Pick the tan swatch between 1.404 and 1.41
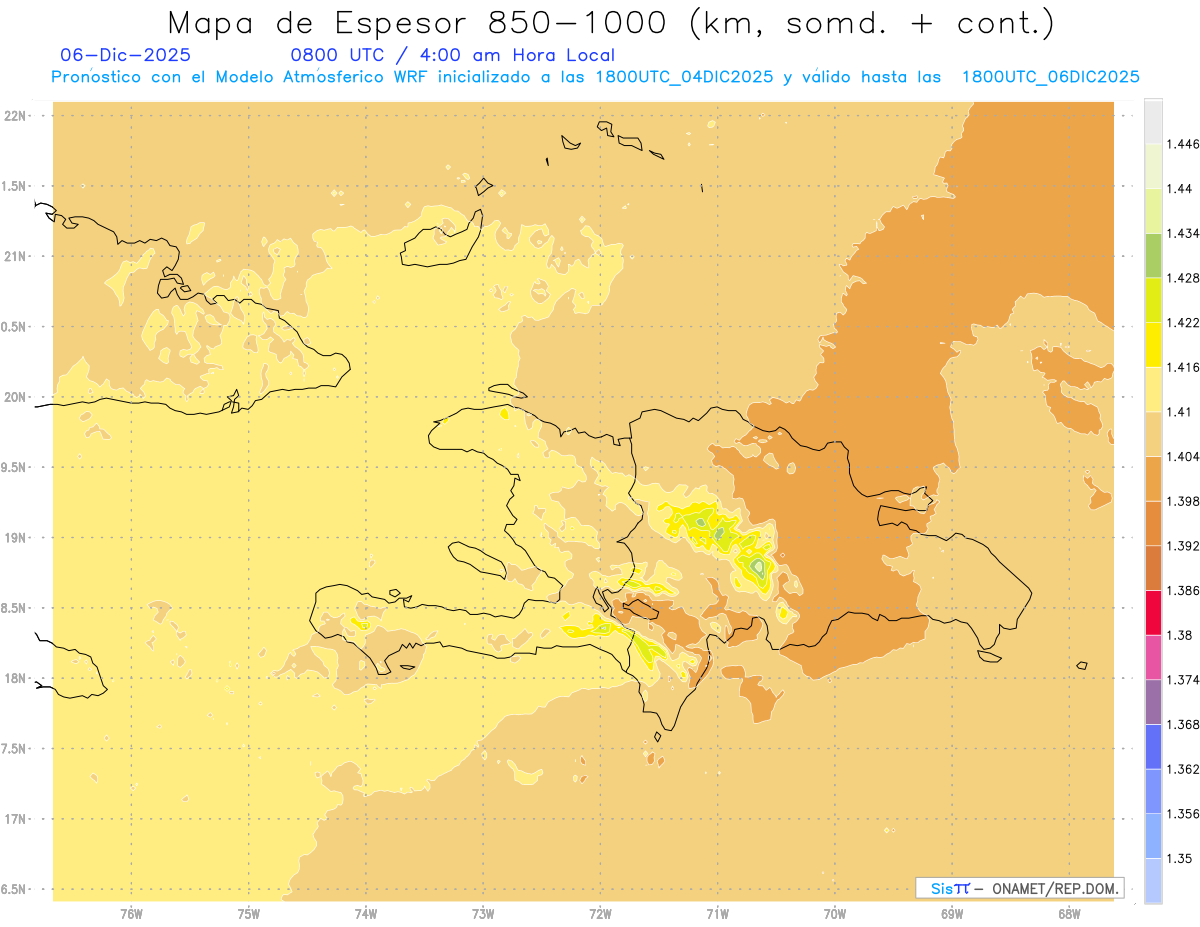Screen dimensions: 1200x927 coord(1153,434)
